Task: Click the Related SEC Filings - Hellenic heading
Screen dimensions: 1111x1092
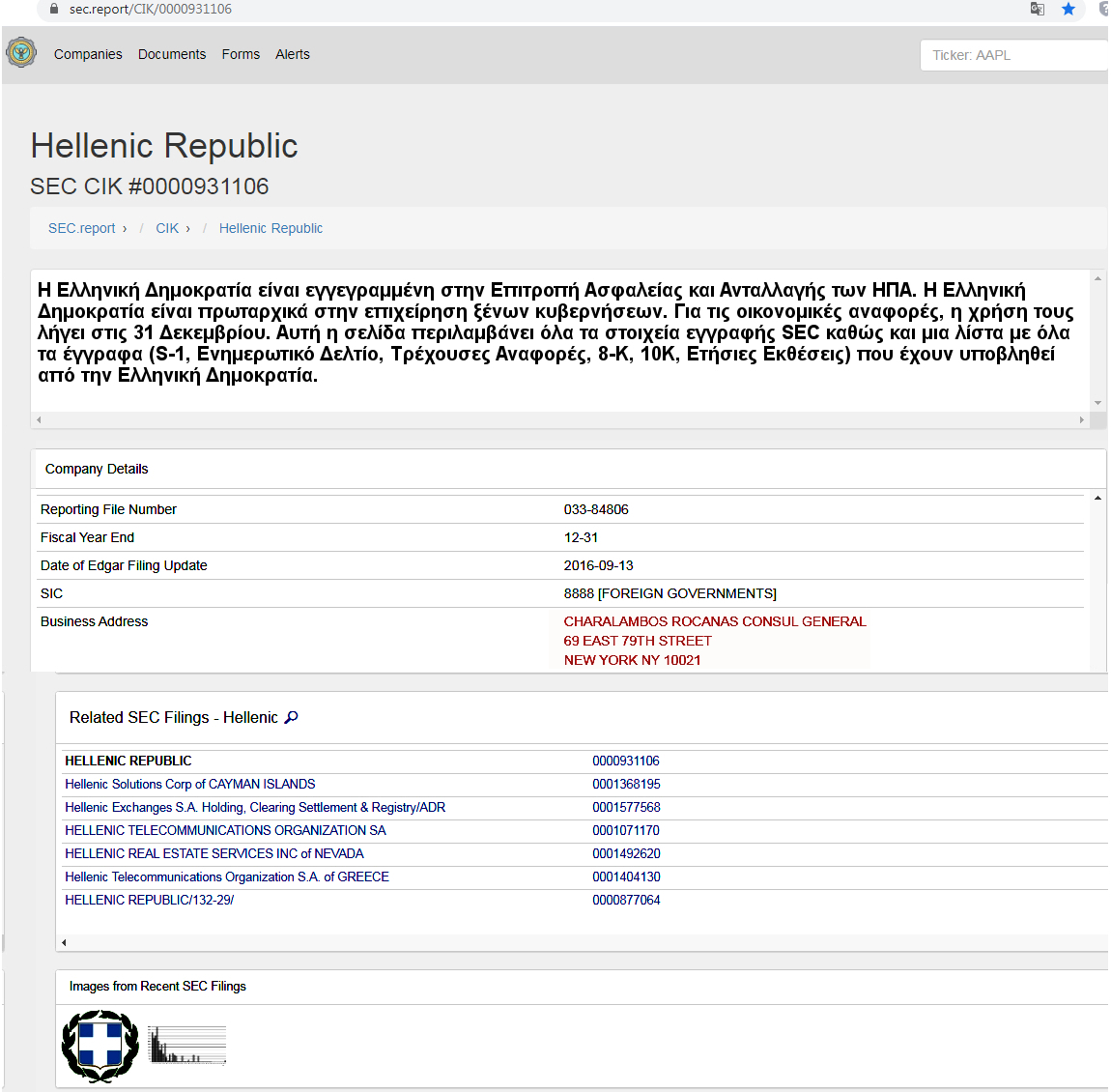Action: pos(174,718)
